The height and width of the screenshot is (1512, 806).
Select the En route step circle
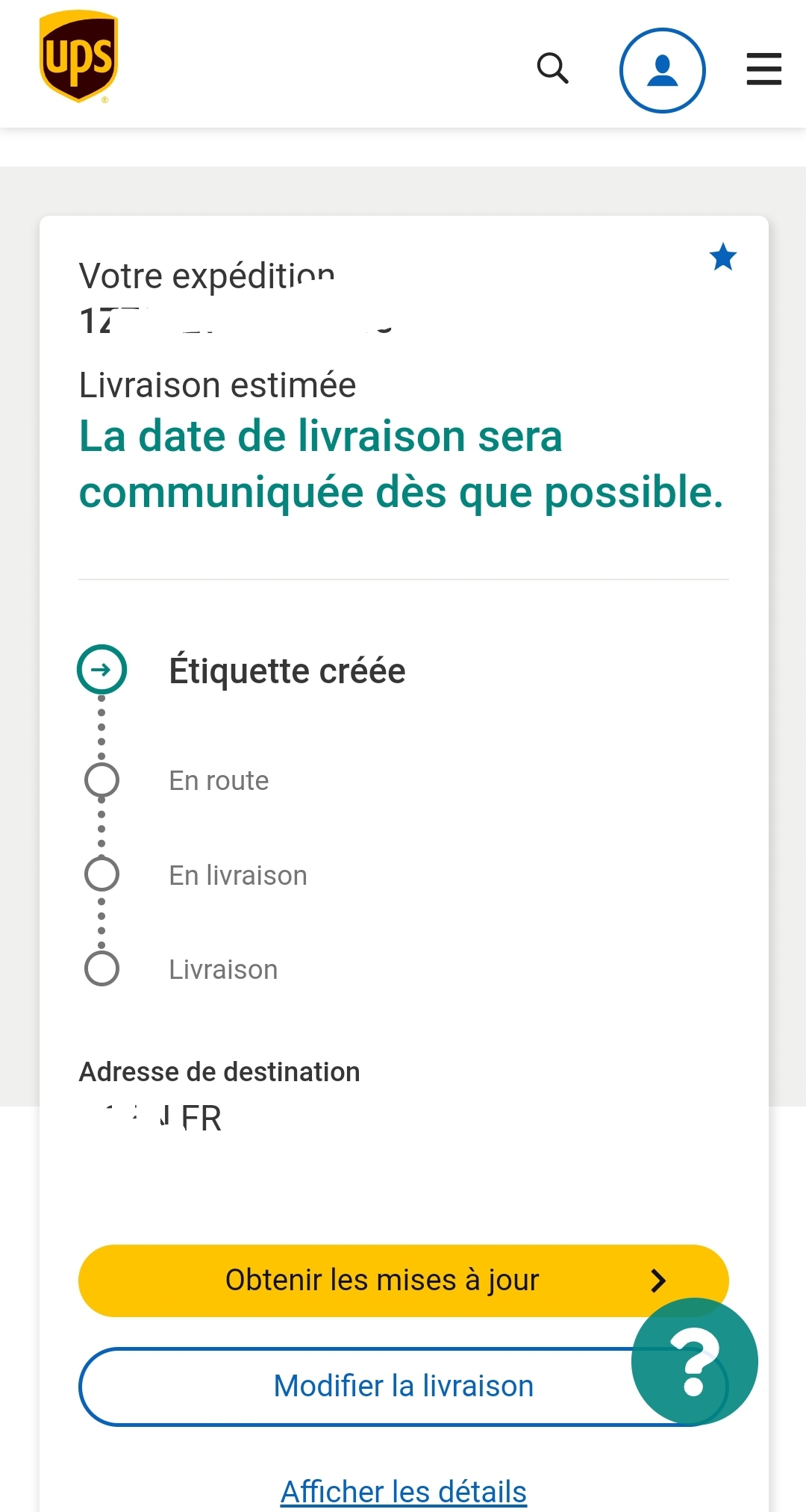101,780
